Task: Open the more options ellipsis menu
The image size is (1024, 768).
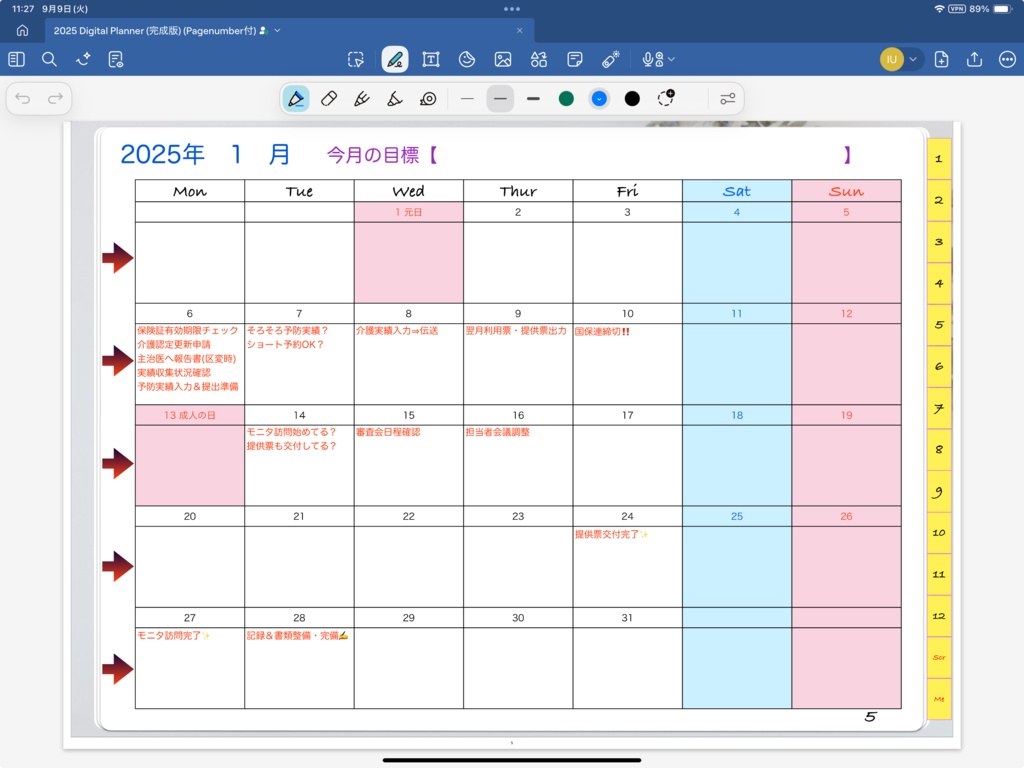Action: click(x=1008, y=59)
